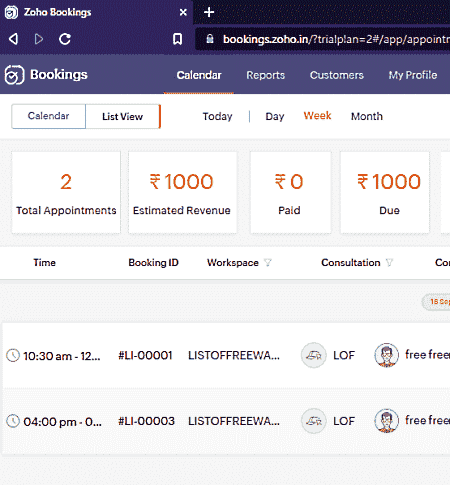Viewport: 450px width, 485px height.
Task: Bookmark this page
Action: tap(177, 39)
